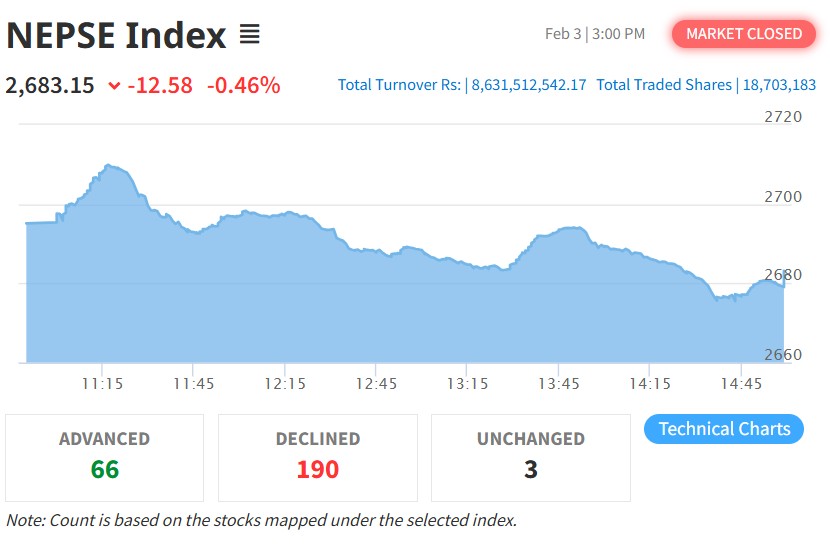This screenshot has width=830, height=558.
Task: Open Technical Charts
Action: [x=724, y=429]
